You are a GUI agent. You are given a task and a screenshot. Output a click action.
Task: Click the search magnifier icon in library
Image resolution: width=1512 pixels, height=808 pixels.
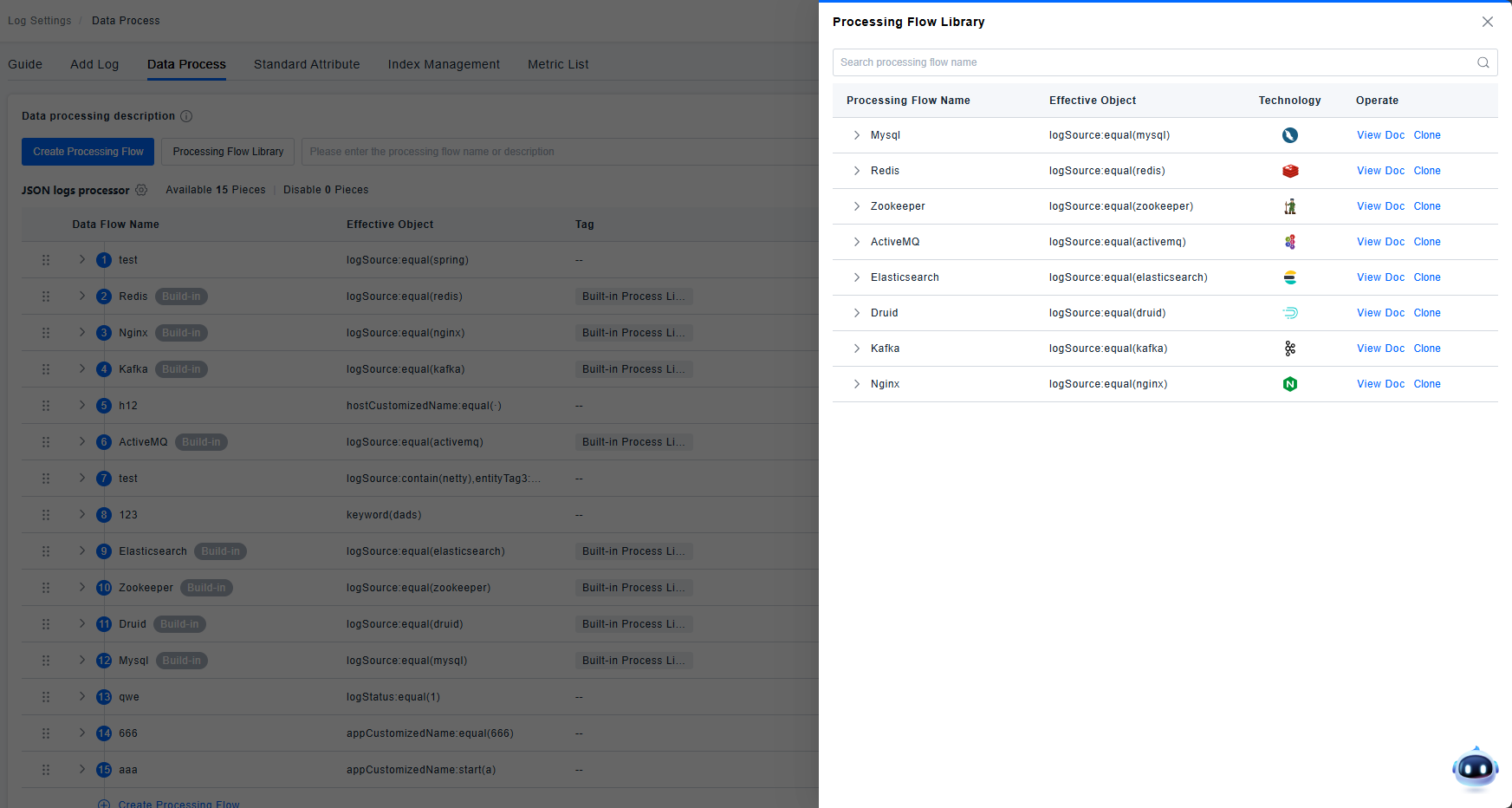tap(1483, 62)
